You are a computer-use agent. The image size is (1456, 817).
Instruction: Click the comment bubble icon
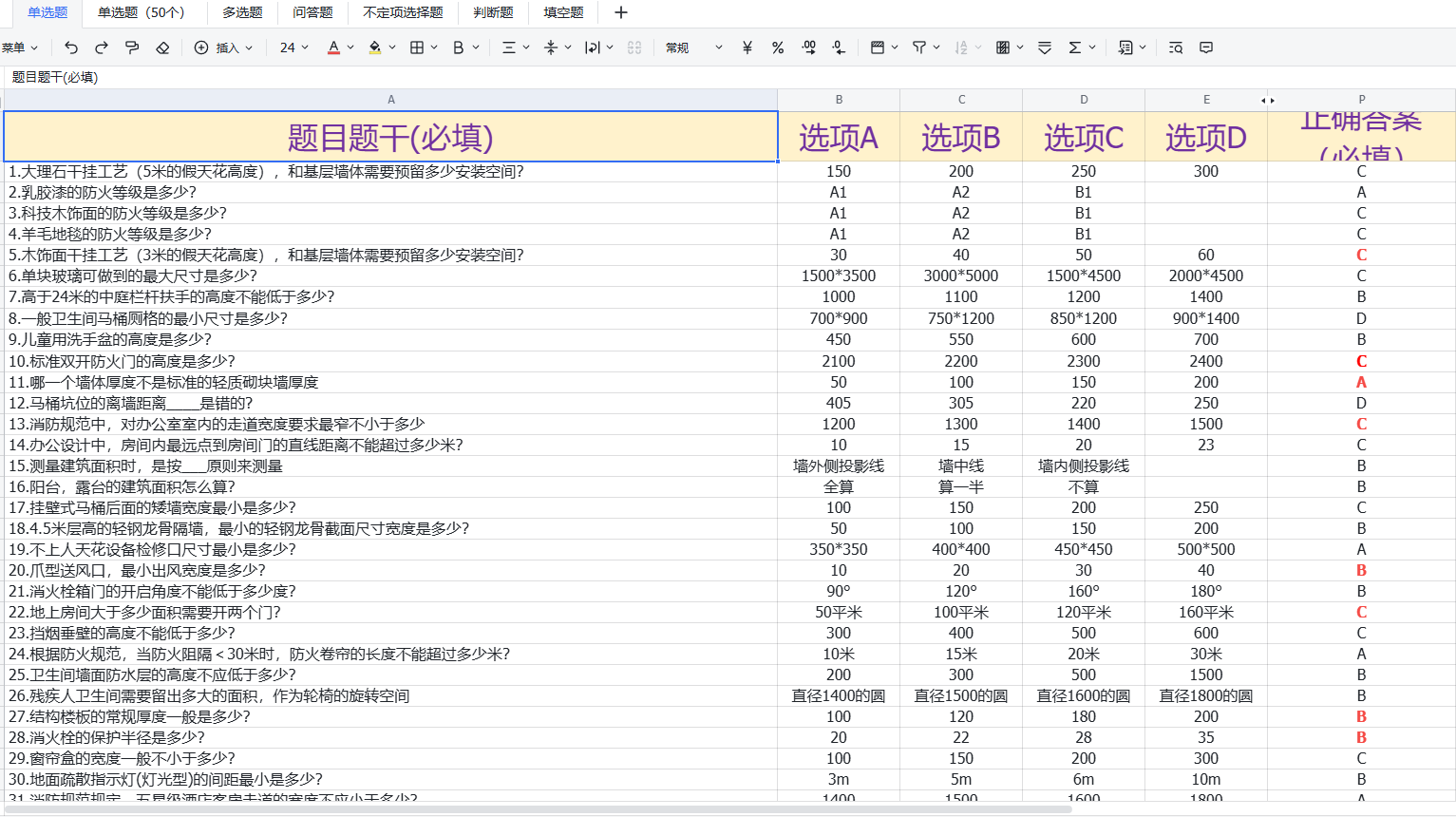pyautogui.click(x=1206, y=47)
